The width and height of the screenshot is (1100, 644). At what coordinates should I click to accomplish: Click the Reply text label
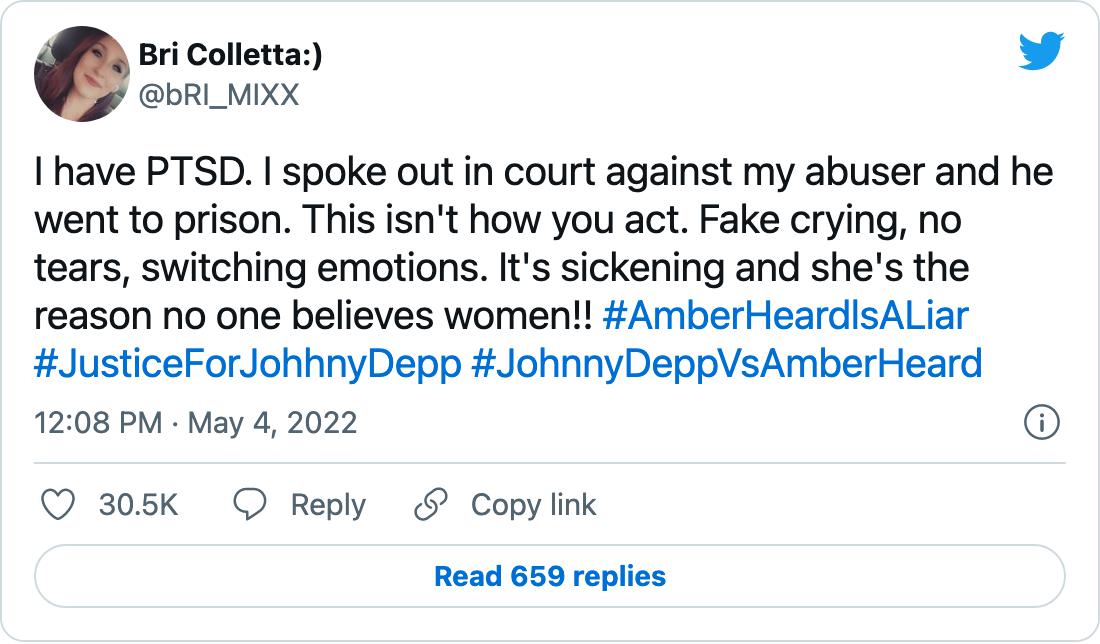tap(327, 505)
